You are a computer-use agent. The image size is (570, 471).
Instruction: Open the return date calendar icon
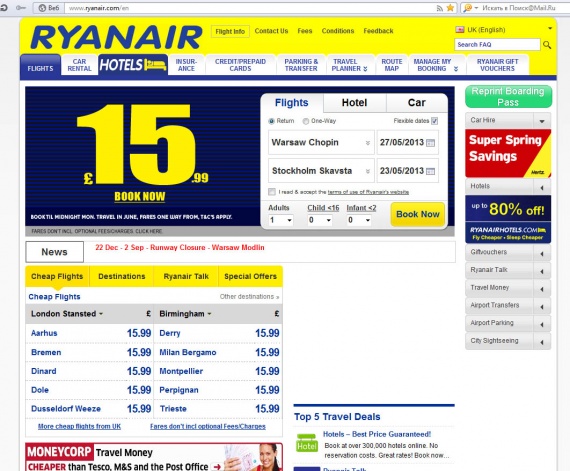[430, 171]
